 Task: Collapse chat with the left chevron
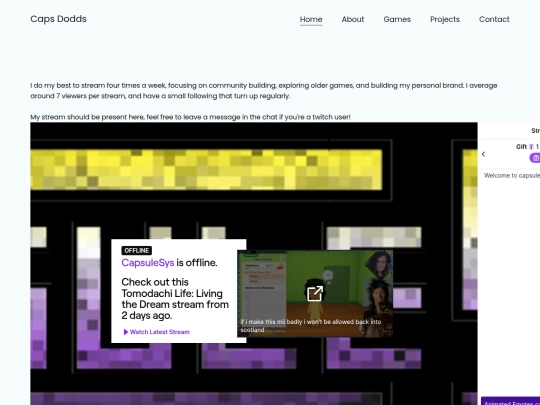(x=484, y=154)
